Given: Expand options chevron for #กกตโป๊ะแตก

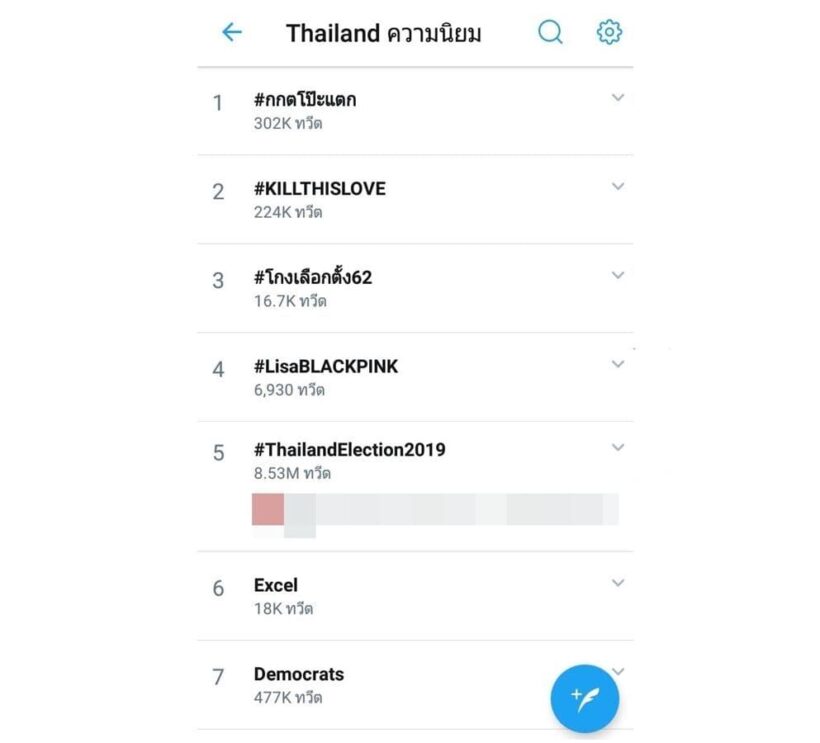Looking at the screenshot, I should [x=618, y=98].
